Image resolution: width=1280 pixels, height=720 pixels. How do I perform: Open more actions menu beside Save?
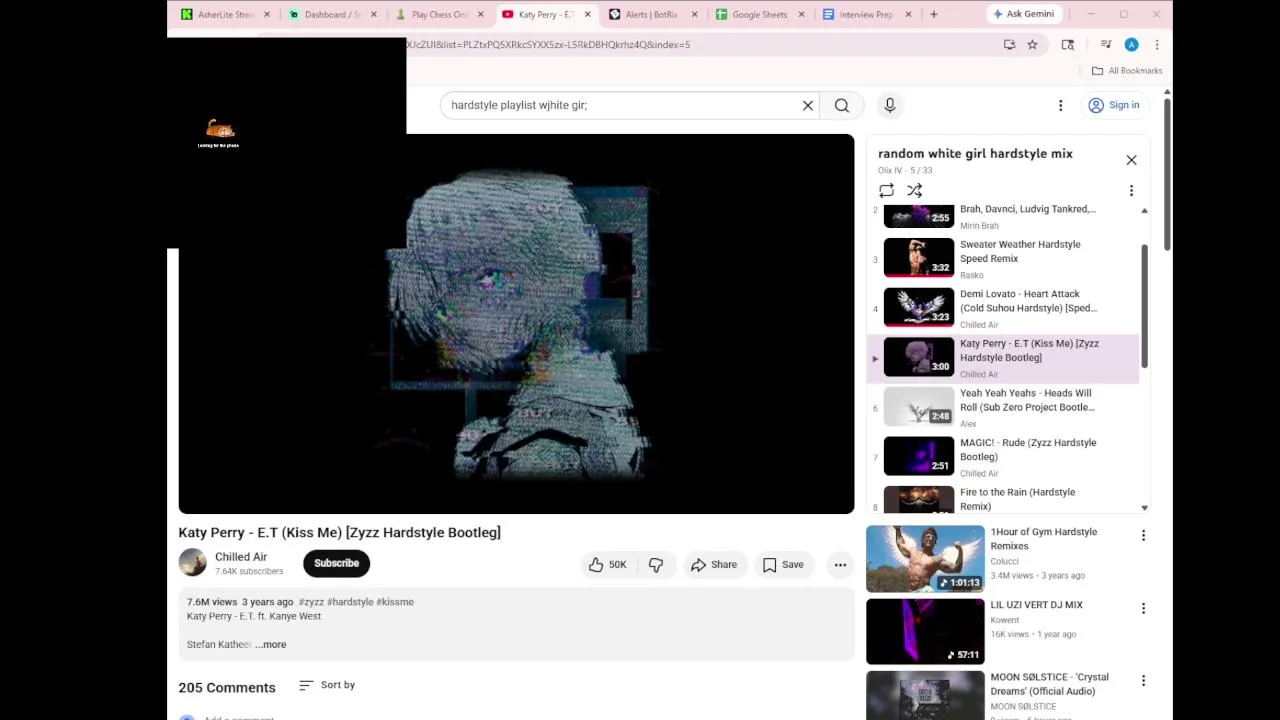840,565
